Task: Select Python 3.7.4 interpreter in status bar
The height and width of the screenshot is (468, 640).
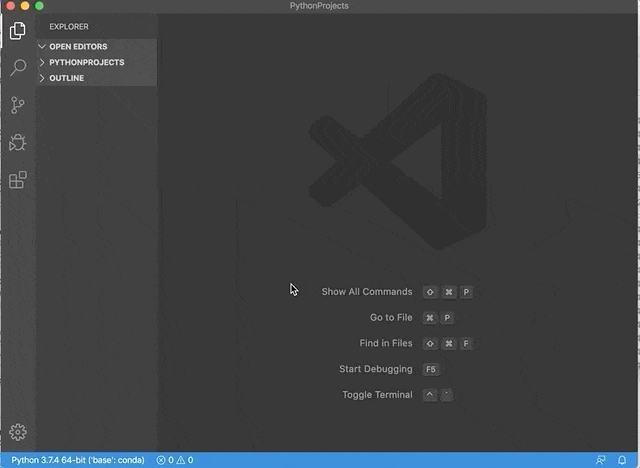Action: (78, 460)
